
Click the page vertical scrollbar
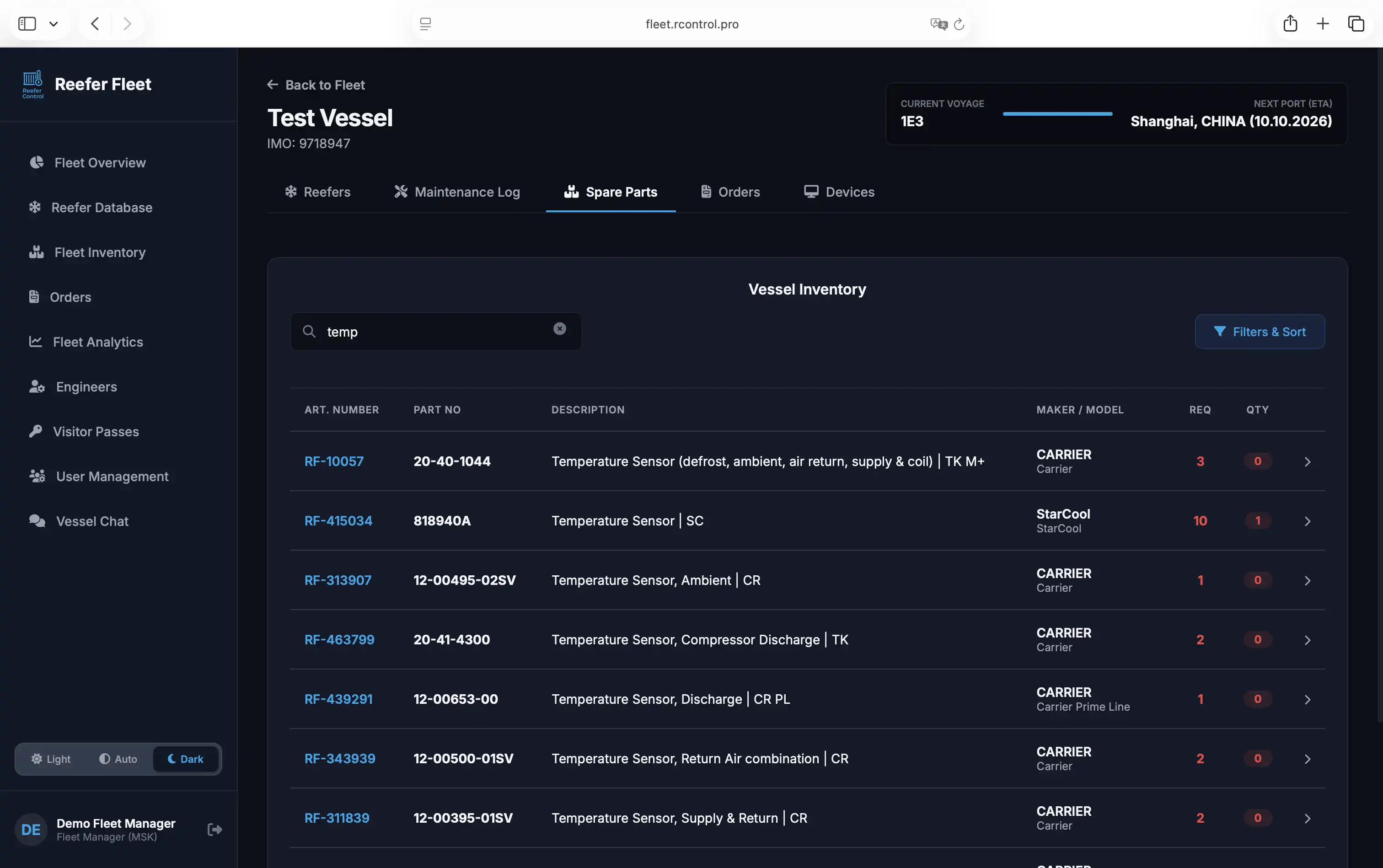pos(1379,385)
